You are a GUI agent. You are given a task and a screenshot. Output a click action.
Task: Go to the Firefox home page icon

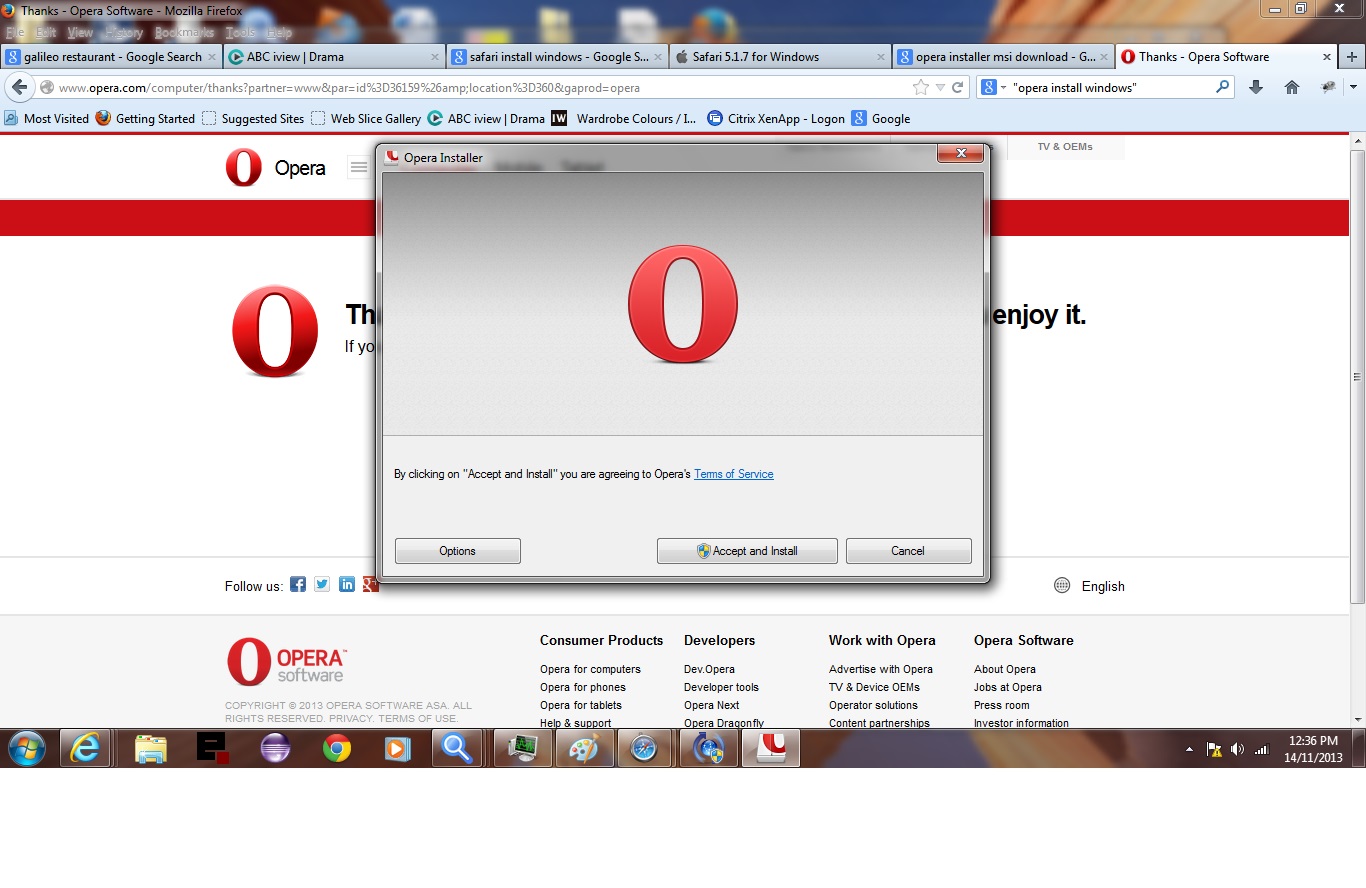point(1291,88)
